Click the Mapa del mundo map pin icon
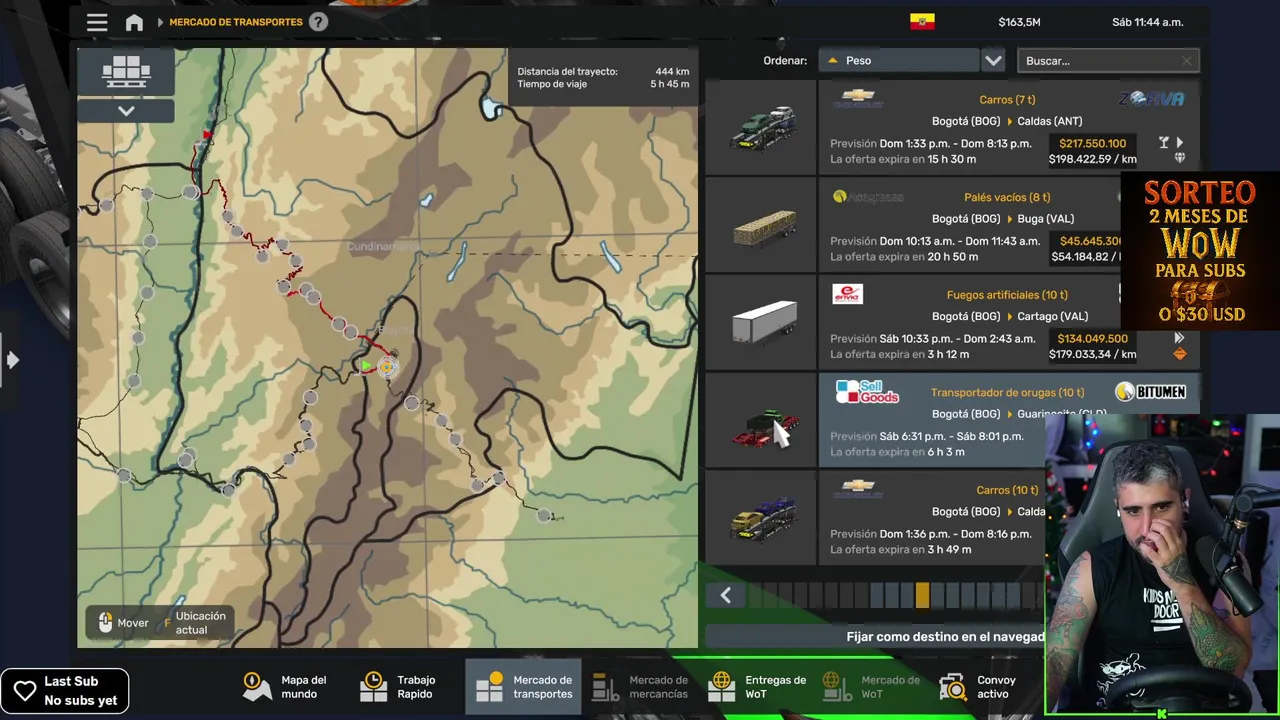 [257, 686]
